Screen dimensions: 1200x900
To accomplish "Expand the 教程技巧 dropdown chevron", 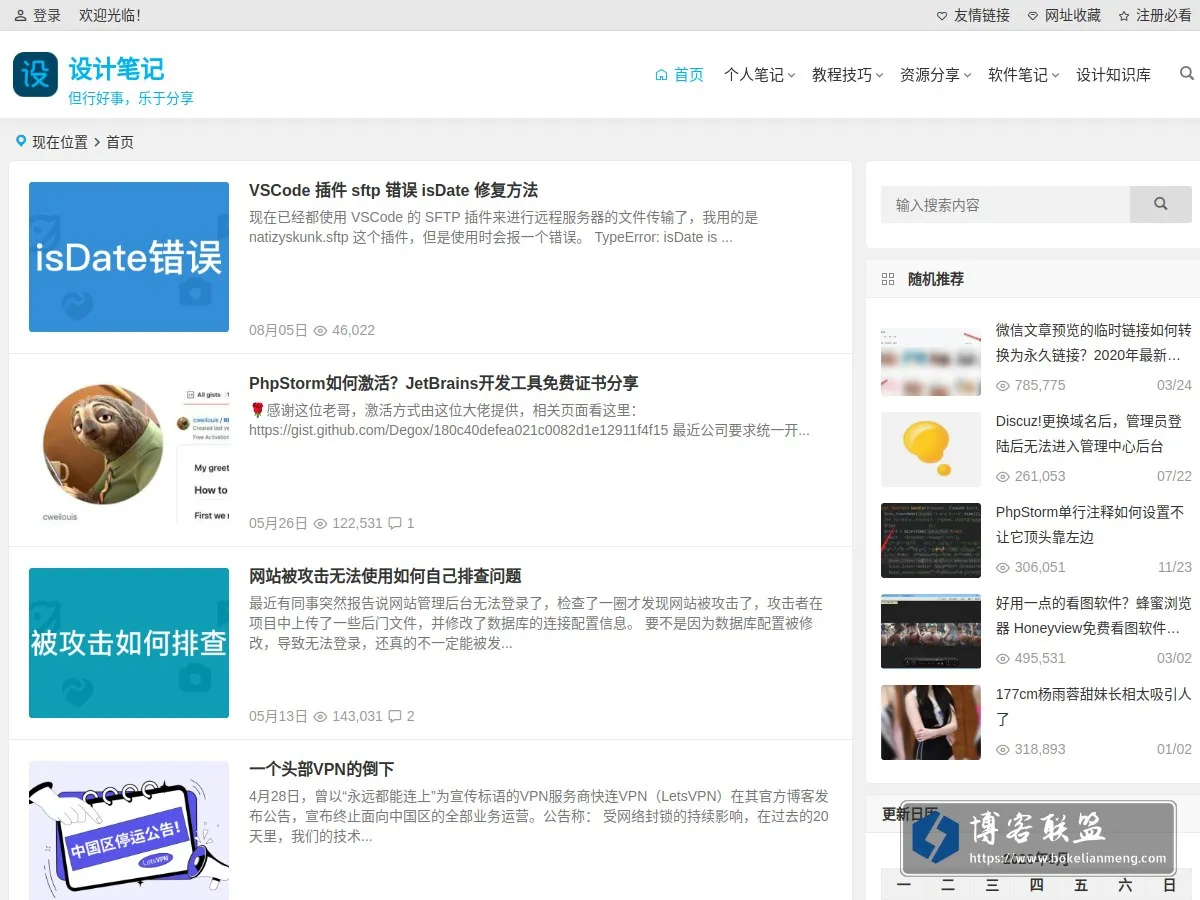I will [x=879, y=76].
